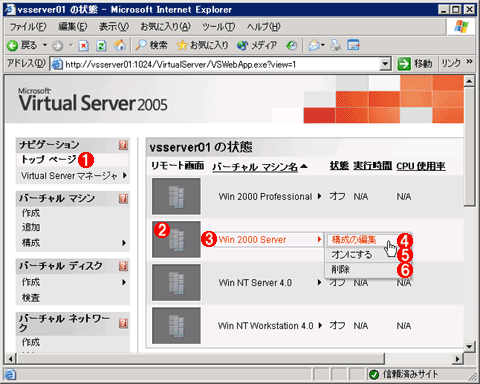This screenshot has width=480, height=384.
Task: Click page icon beside the address URL
Action: (57, 64)
